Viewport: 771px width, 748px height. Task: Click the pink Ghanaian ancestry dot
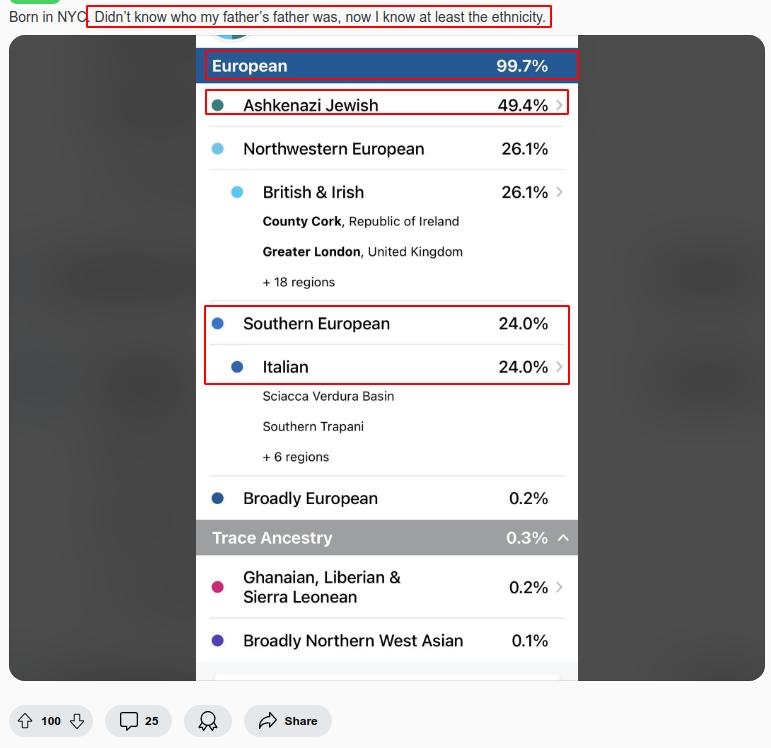coord(218,587)
